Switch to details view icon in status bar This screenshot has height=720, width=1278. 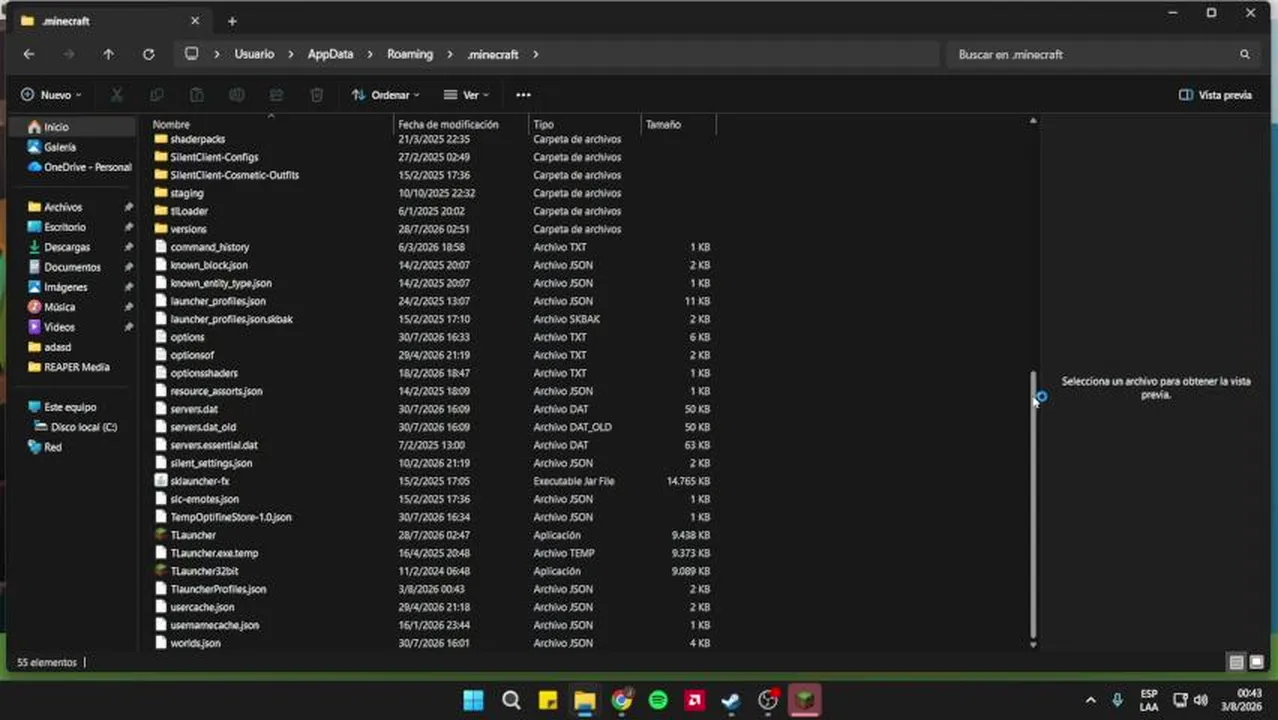1236,662
